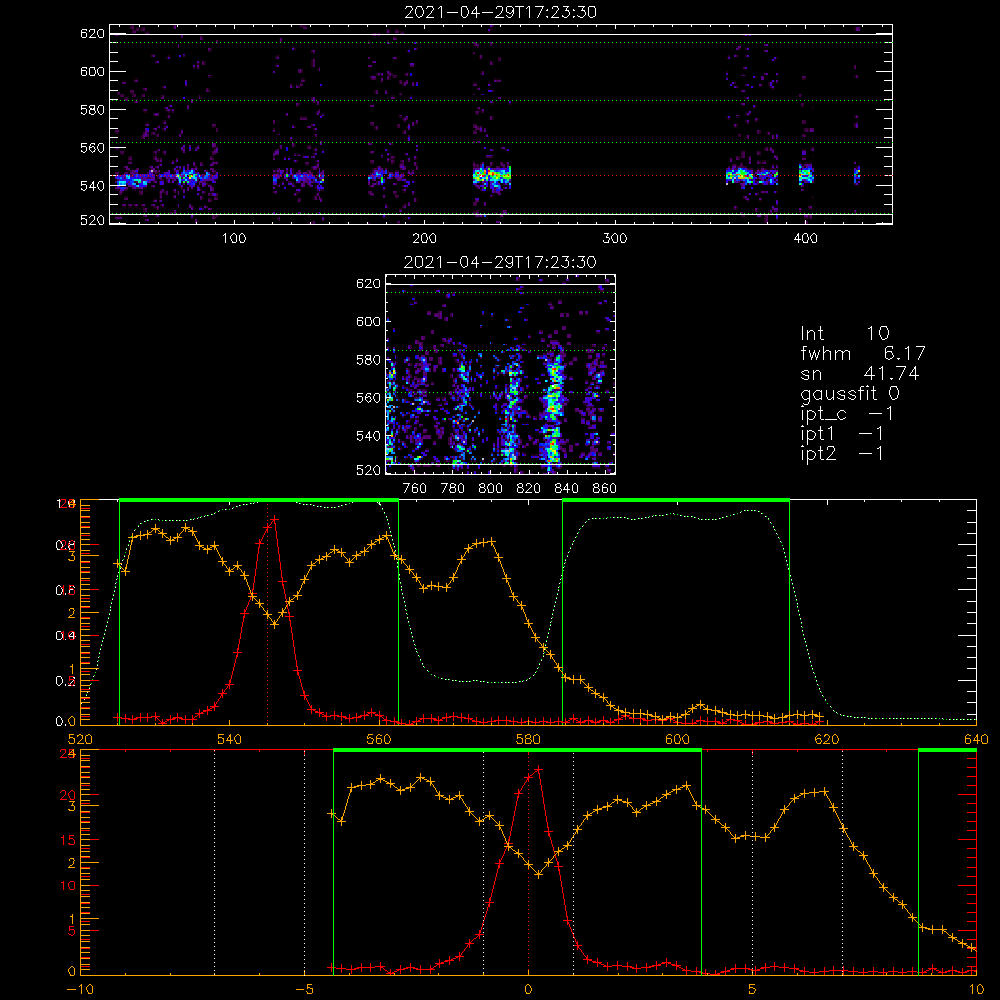Click the '840' x-axis label of small spectrogram
This screenshot has height=1000, width=1000.
tap(566, 489)
